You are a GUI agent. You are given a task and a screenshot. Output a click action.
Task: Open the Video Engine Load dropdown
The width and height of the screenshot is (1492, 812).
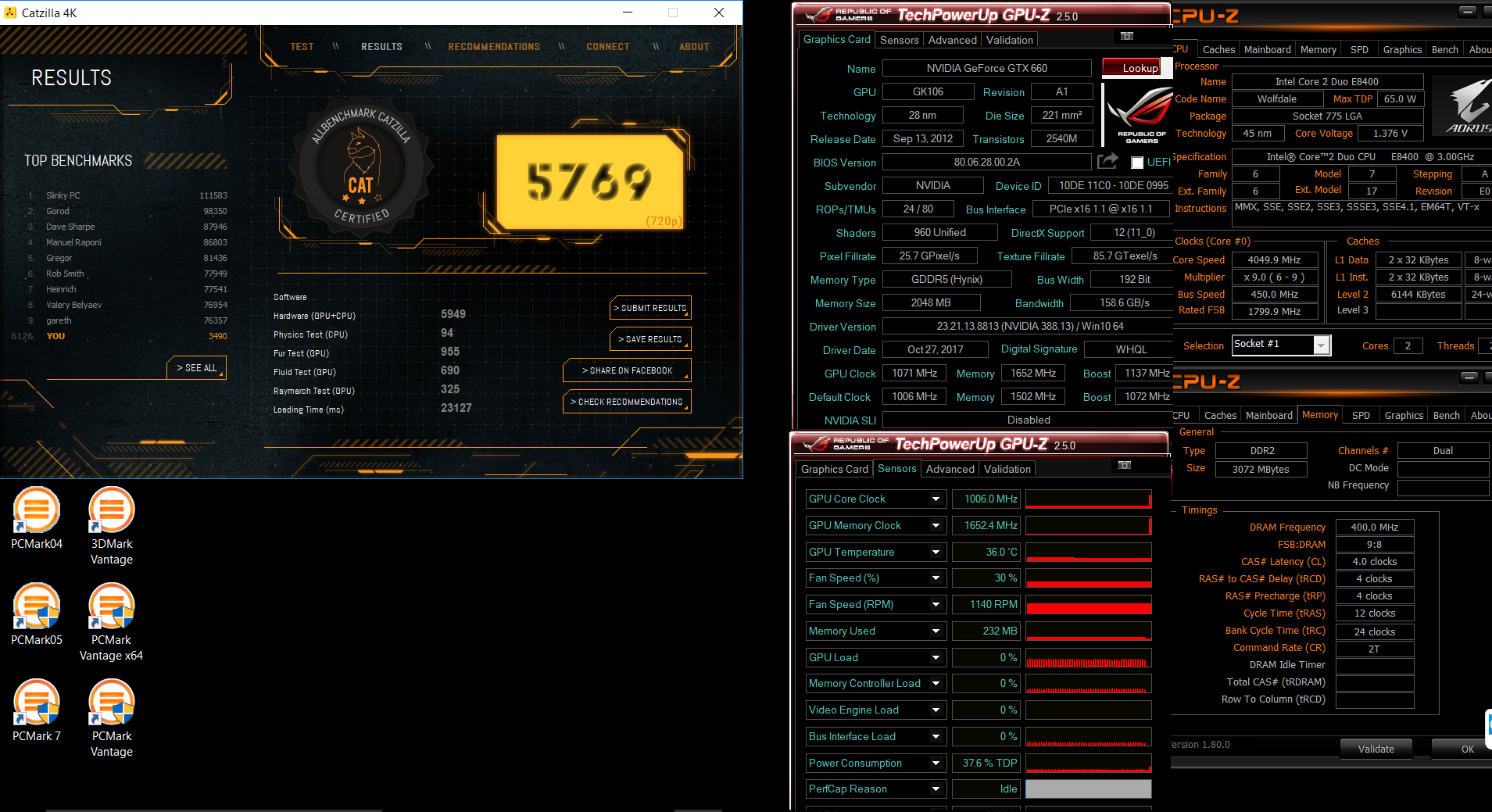click(936, 710)
